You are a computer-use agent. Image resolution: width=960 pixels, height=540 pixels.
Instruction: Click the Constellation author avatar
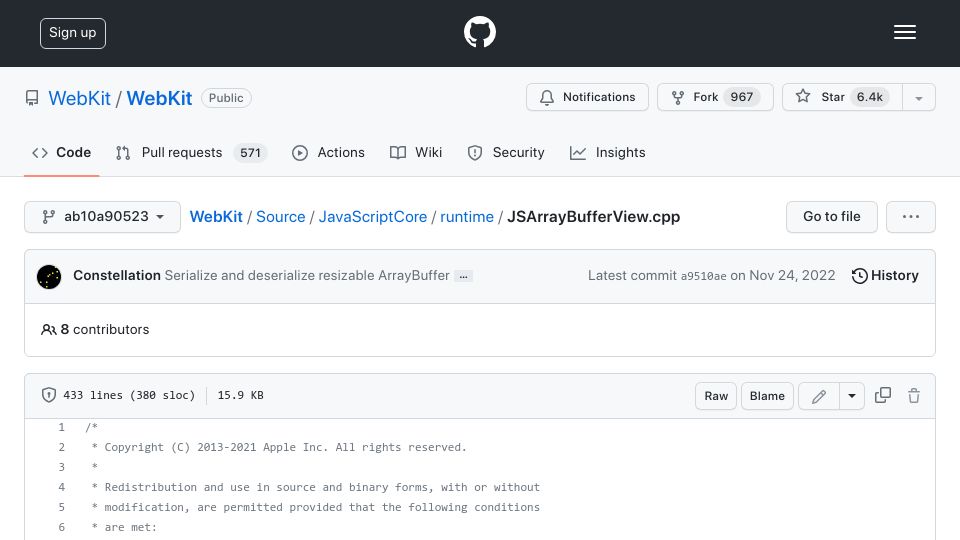point(49,277)
